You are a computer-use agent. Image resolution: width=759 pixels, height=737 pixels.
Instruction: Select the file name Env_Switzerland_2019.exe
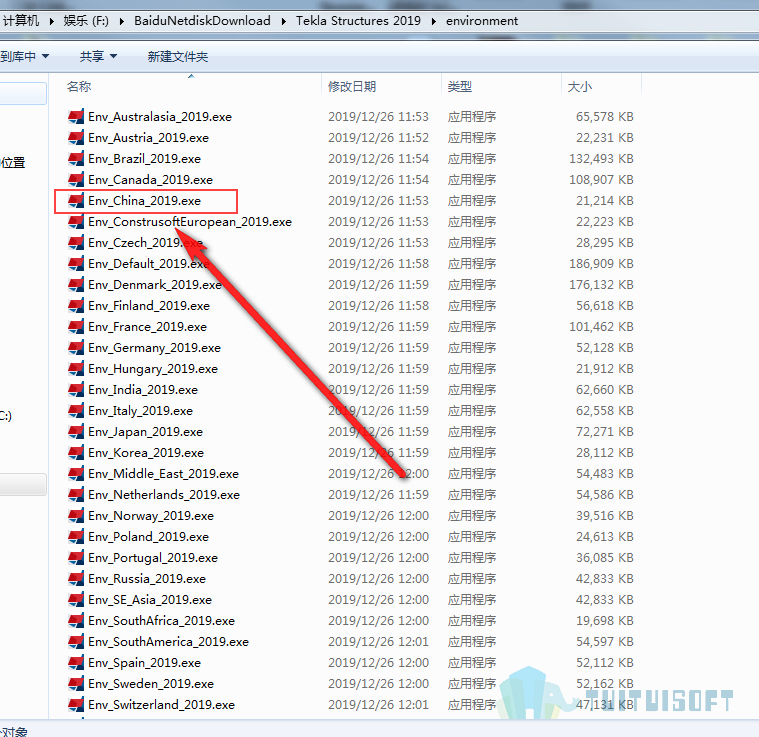[161, 705]
